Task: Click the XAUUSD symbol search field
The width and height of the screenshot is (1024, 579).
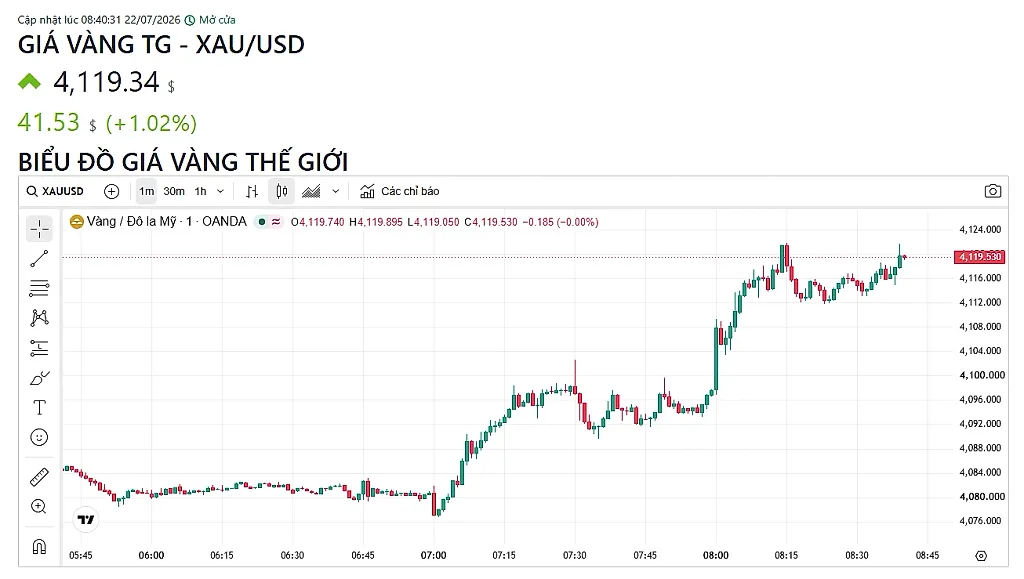Action: (x=56, y=191)
